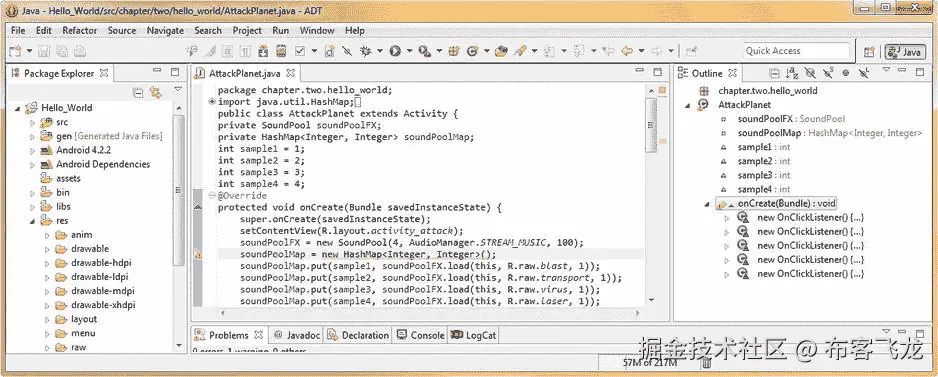Open the Package Explorer view menu triangle

[178, 90]
